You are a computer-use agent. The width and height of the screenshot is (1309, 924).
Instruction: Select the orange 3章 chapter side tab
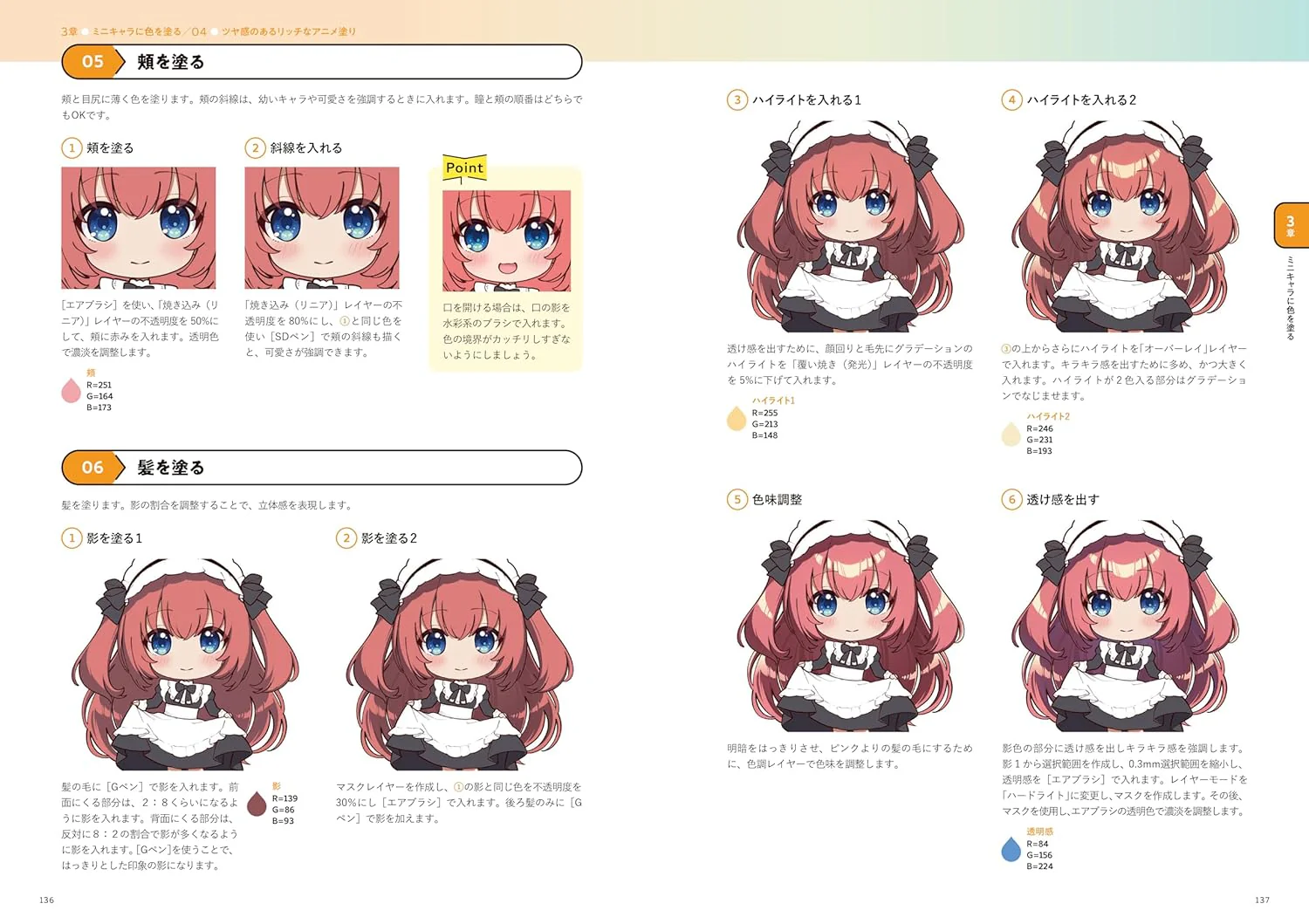point(1290,226)
